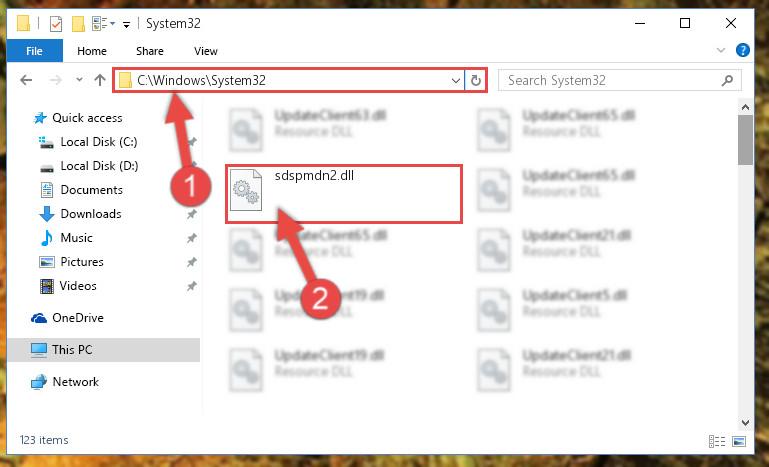
Task: Click the Properties checkmark icon in title bar
Action: tap(56, 24)
